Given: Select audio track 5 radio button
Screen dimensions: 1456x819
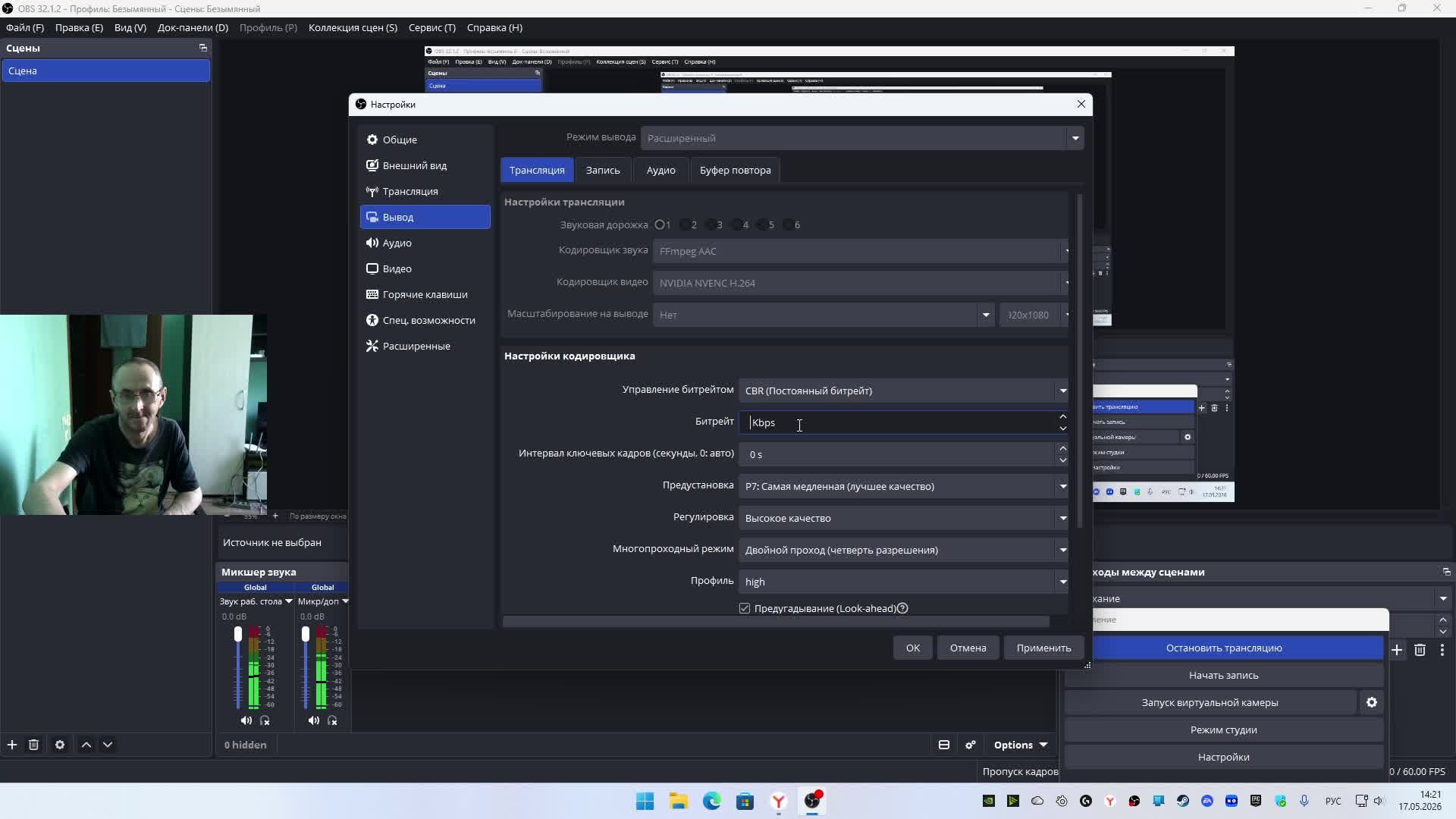Looking at the screenshot, I should tap(763, 224).
